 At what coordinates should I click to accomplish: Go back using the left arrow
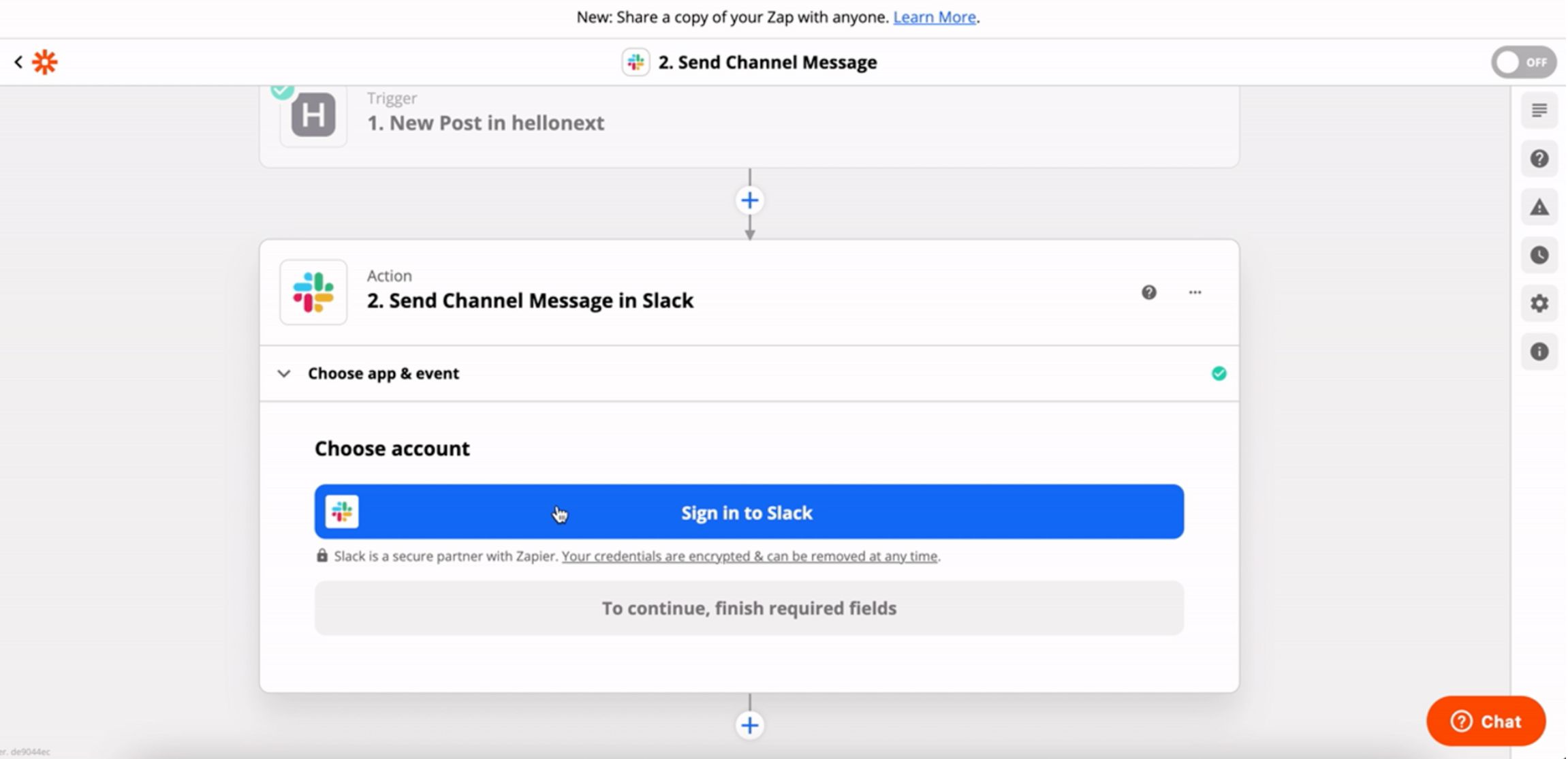point(18,62)
